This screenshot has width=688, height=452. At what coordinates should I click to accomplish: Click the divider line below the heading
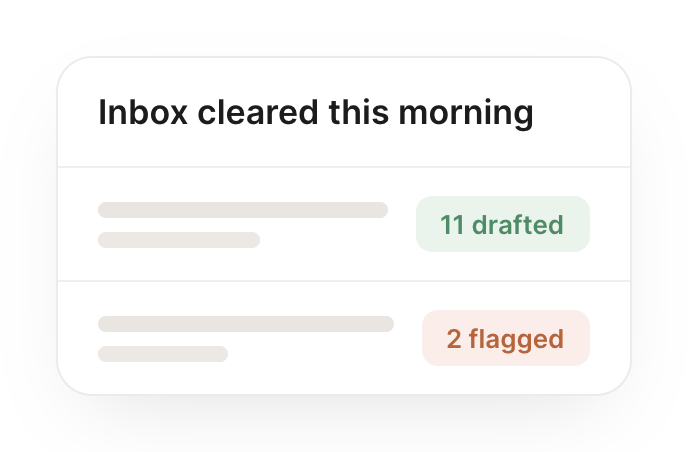[344, 167]
